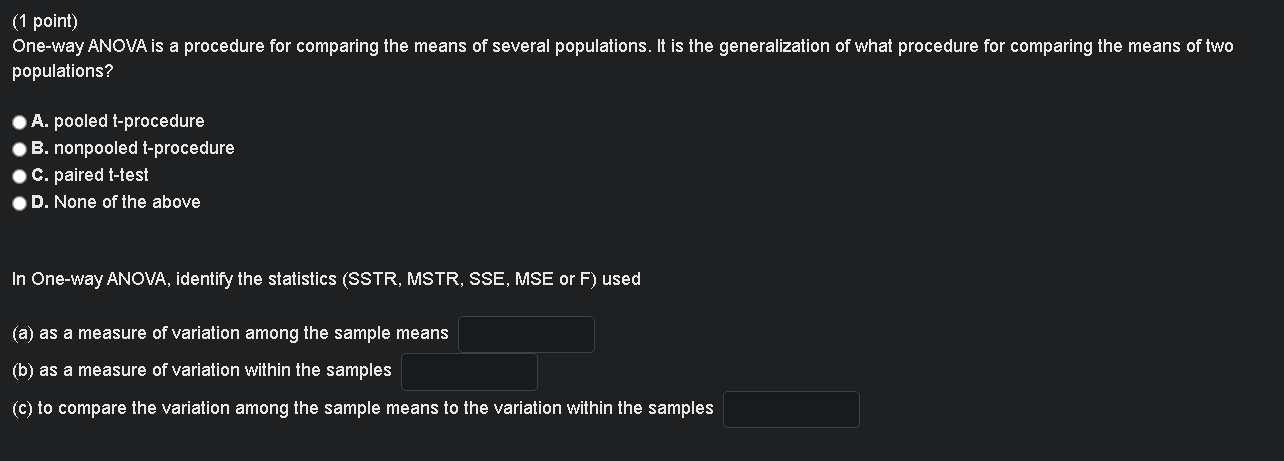This screenshot has width=1284, height=461.
Task: Click the 'paired t-test' answer label
Action: click(x=101, y=175)
